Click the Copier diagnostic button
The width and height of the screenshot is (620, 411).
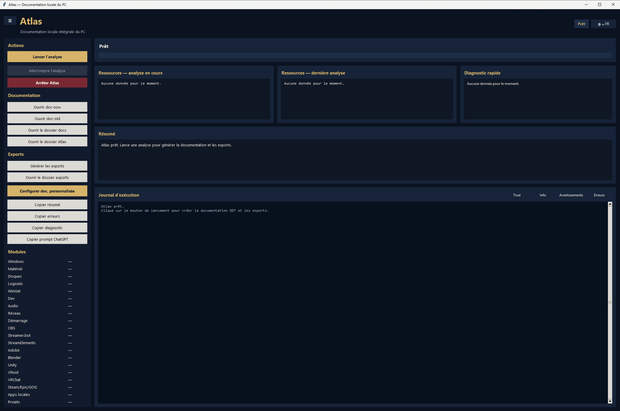(47, 227)
